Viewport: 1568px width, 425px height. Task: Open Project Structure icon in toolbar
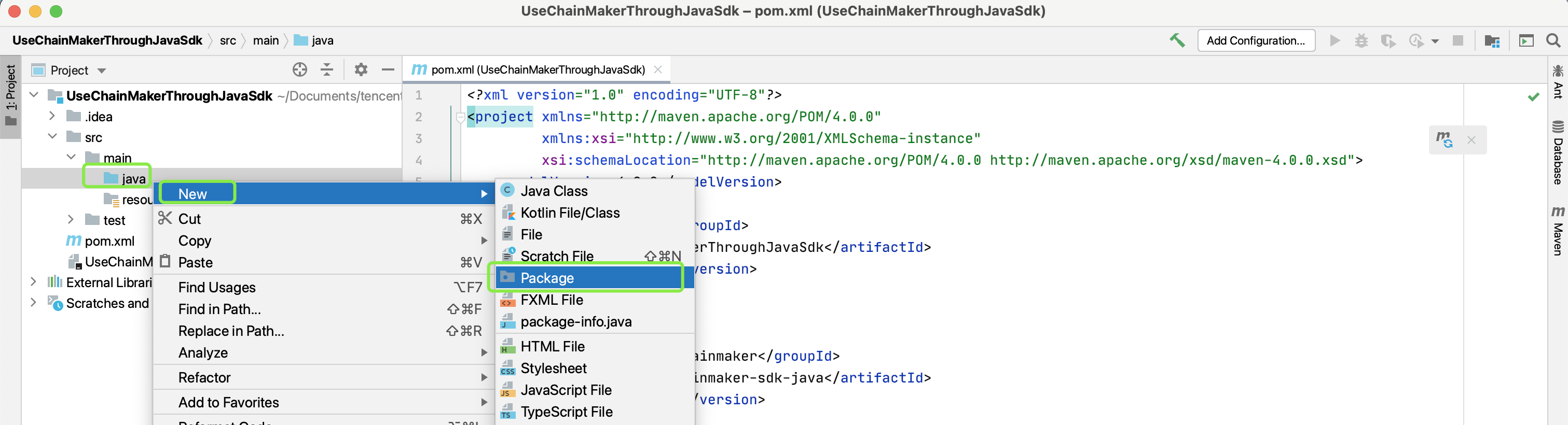pos(1492,41)
